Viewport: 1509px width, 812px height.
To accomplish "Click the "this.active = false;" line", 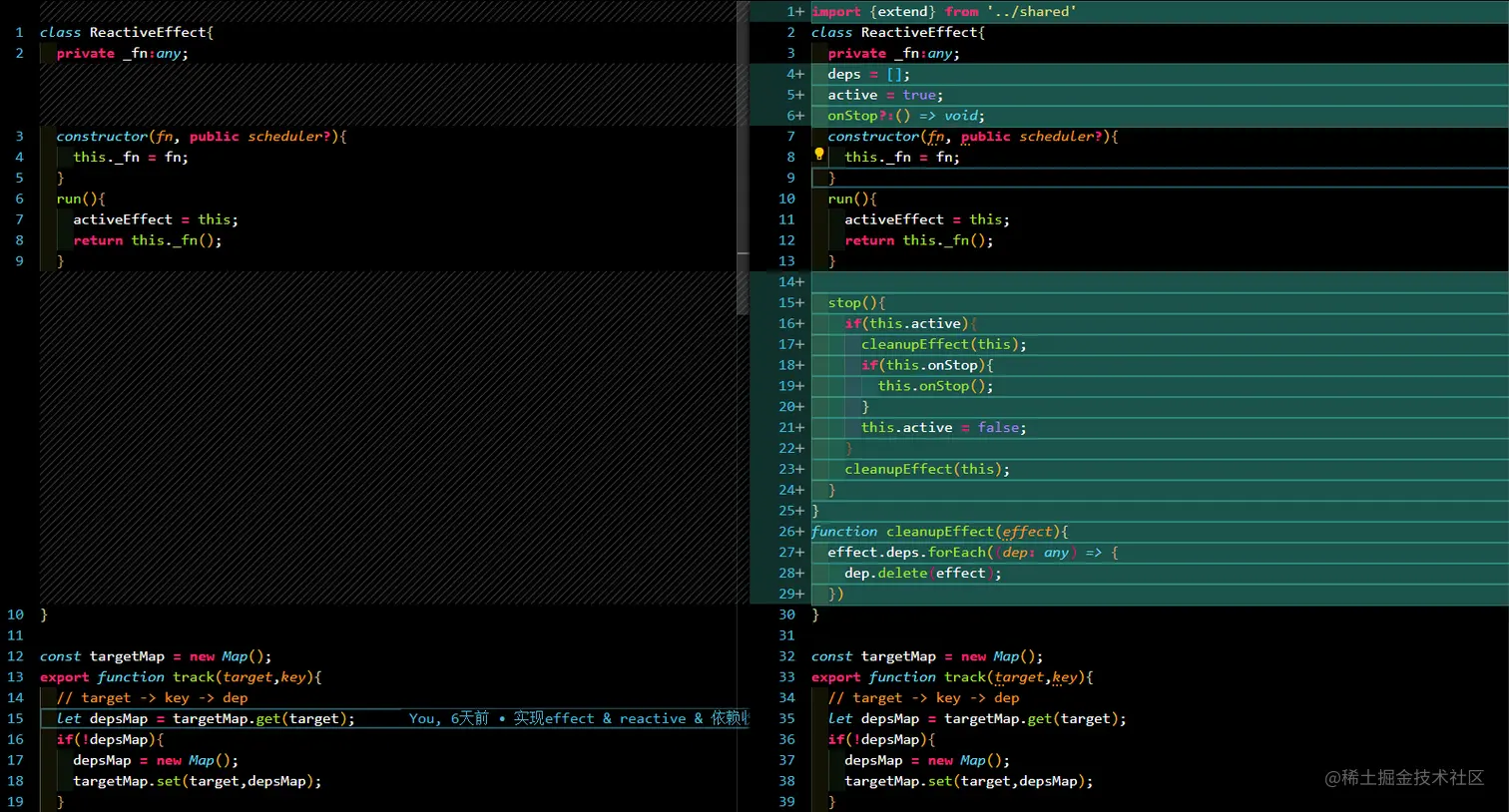I will (944, 427).
